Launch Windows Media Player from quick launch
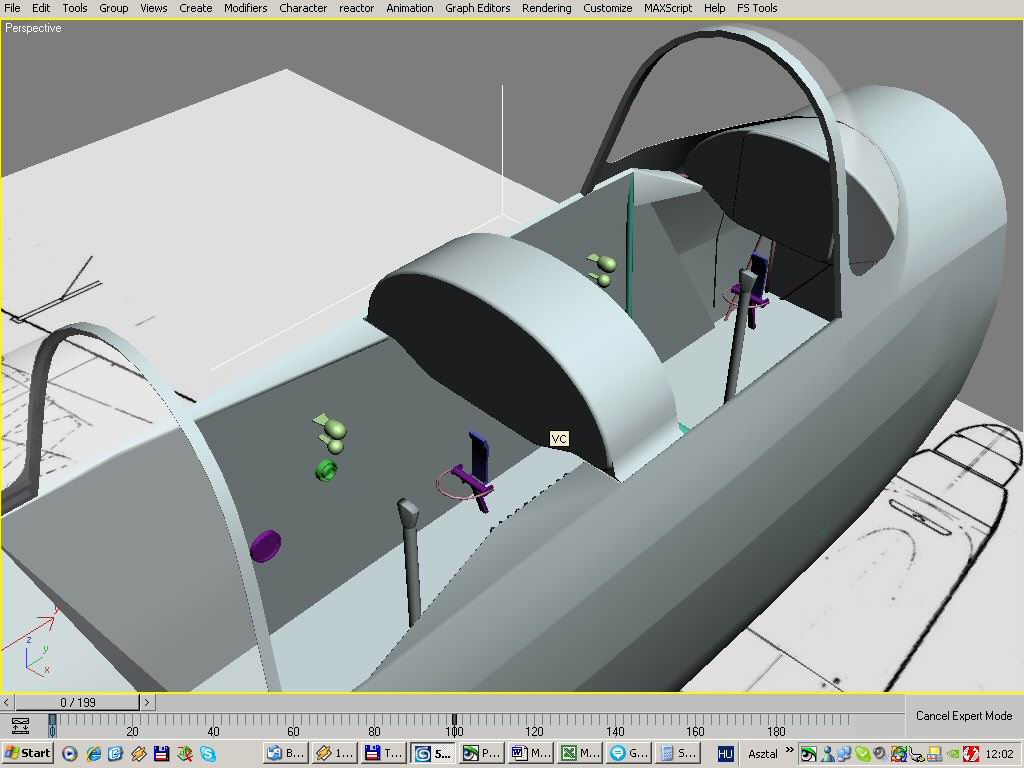Viewport: 1024px width, 768px height. pyautogui.click(x=70, y=753)
